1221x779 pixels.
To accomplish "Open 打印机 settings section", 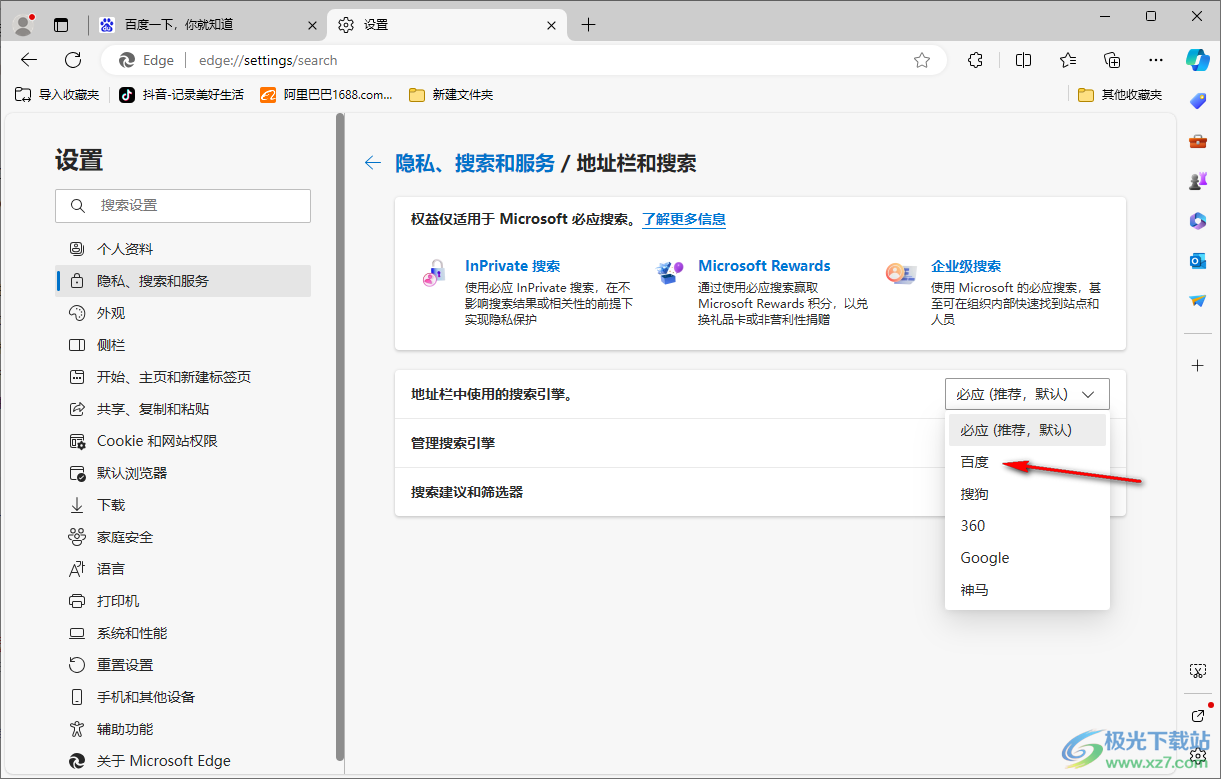I will pos(183,601).
